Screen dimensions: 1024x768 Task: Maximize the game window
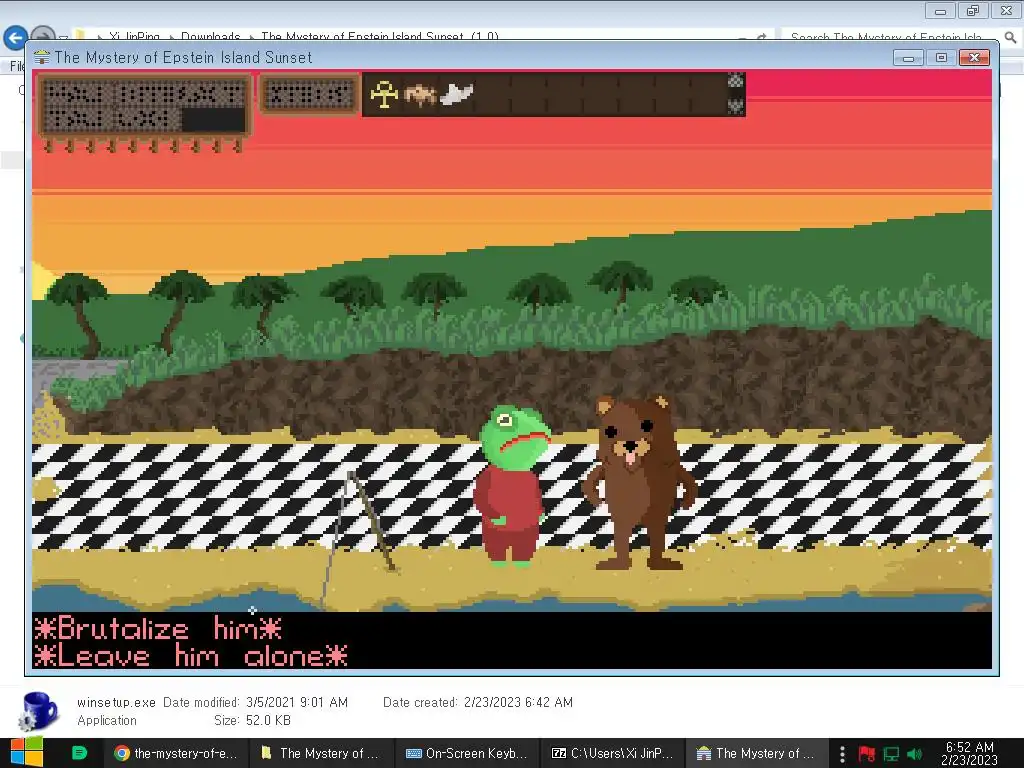coord(941,57)
